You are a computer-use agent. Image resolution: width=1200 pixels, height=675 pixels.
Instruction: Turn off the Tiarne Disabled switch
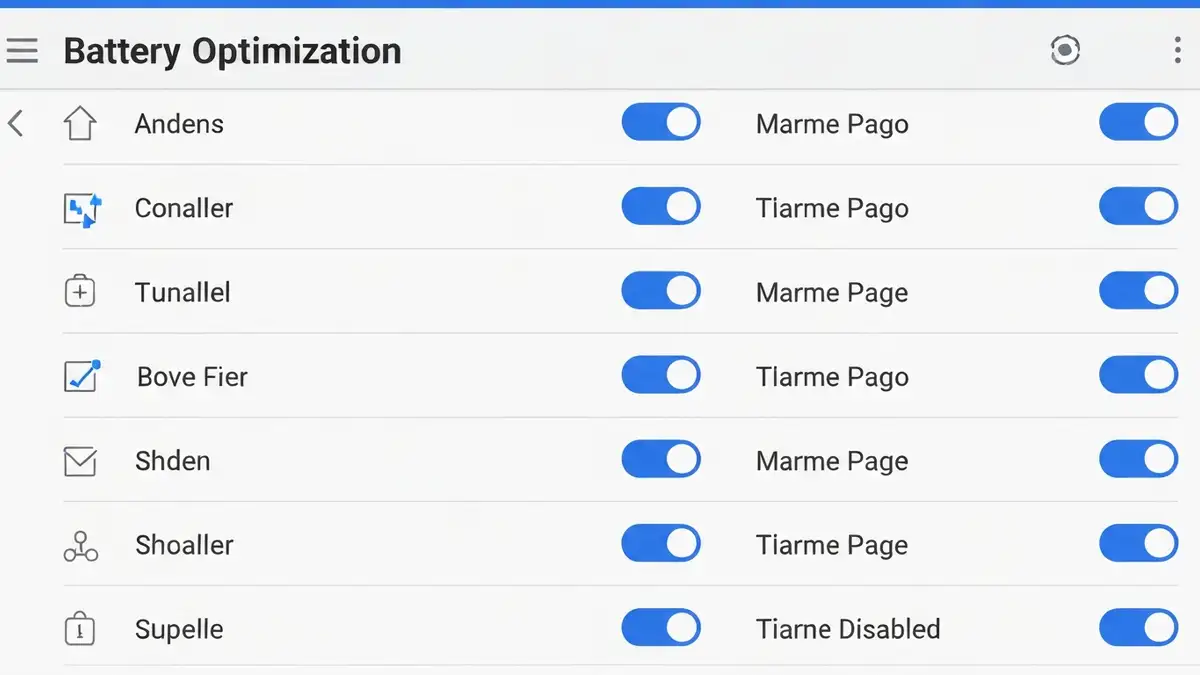[1139, 628]
